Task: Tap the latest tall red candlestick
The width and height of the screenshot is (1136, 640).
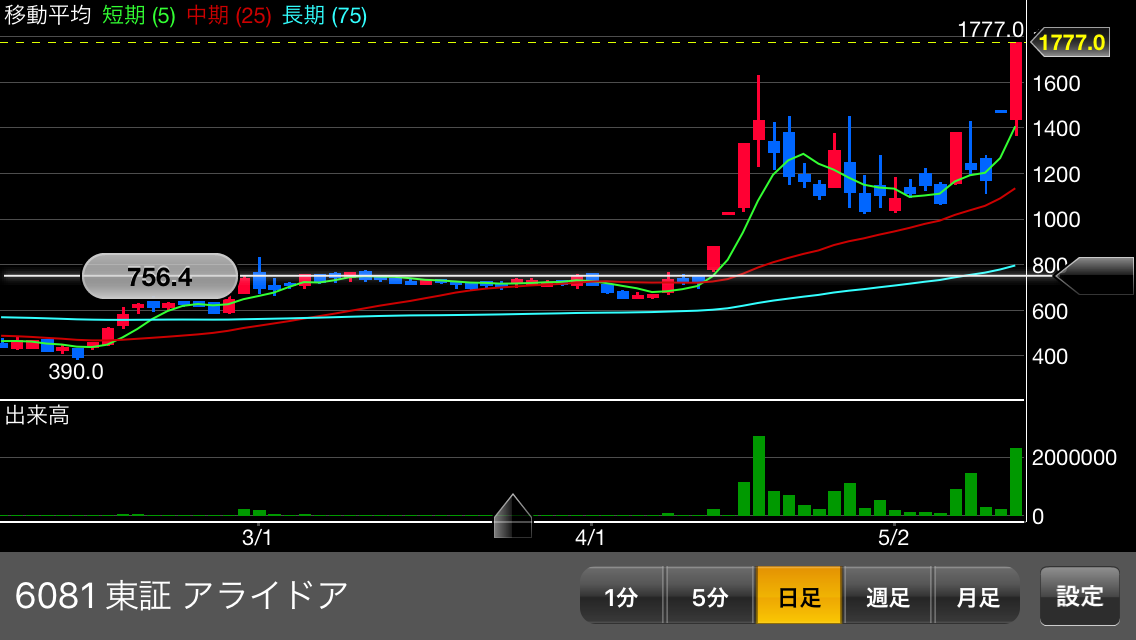Action: pos(1016,82)
